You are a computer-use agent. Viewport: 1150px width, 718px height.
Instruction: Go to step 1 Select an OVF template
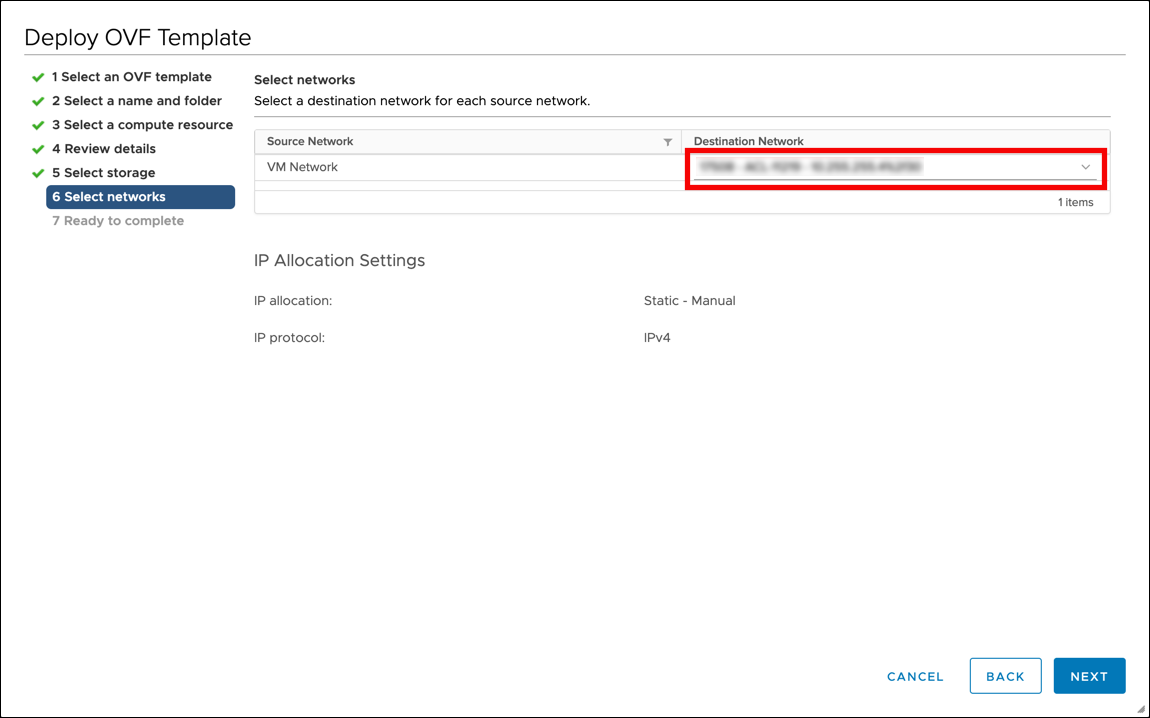(131, 77)
